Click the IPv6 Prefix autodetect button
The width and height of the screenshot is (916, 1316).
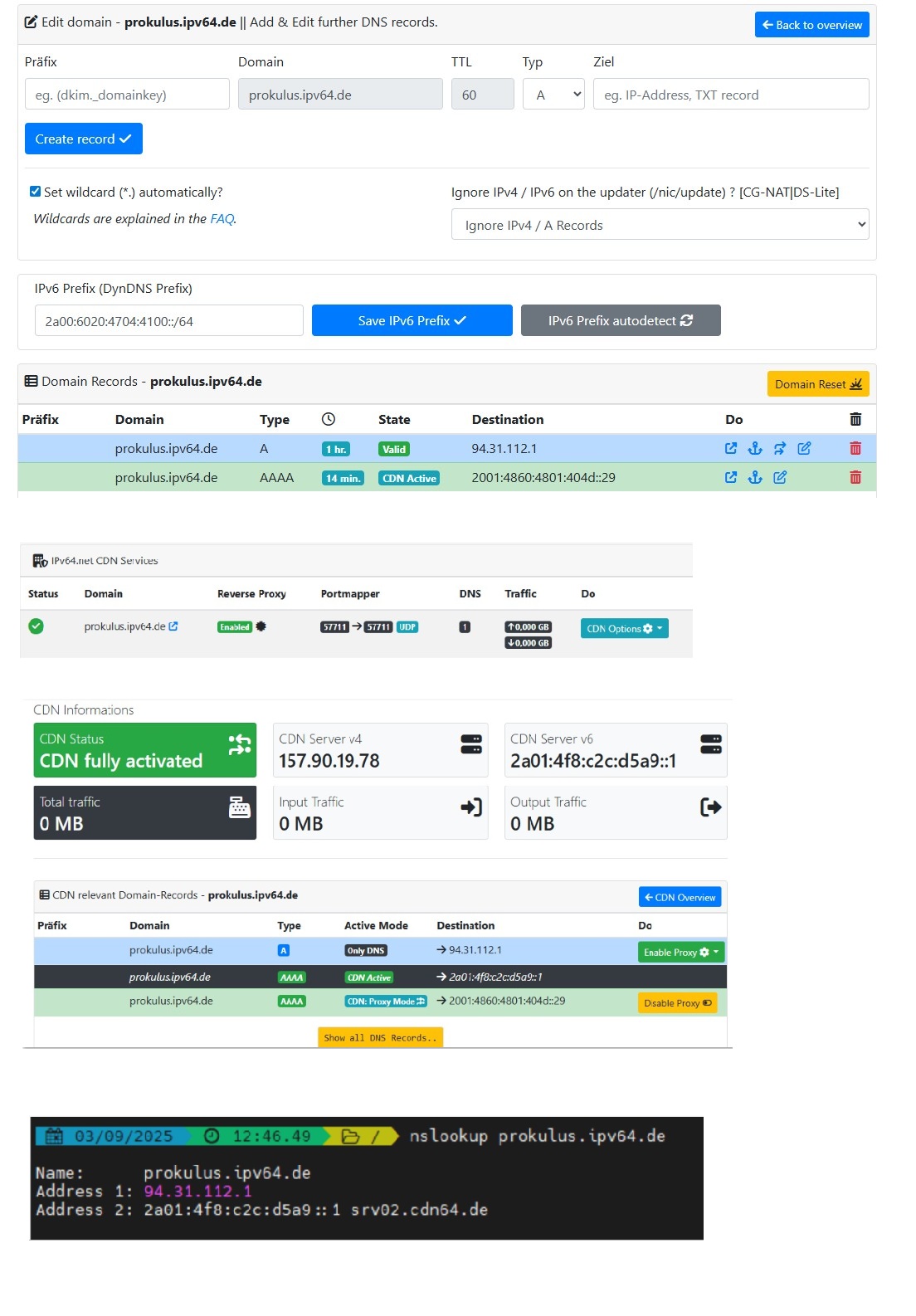click(620, 321)
